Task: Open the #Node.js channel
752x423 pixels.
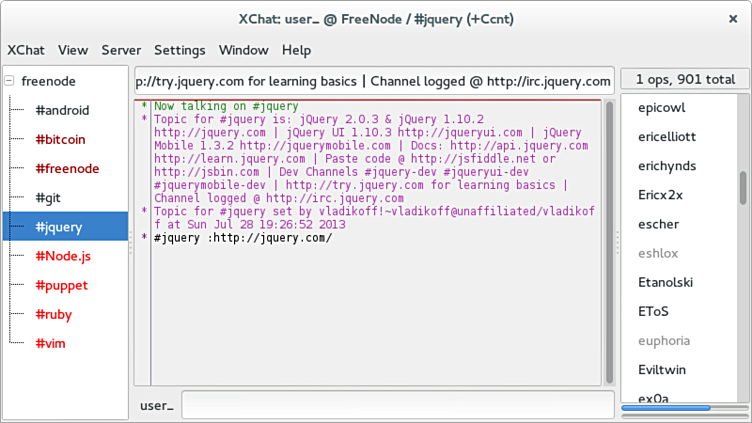Action: (x=63, y=256)
